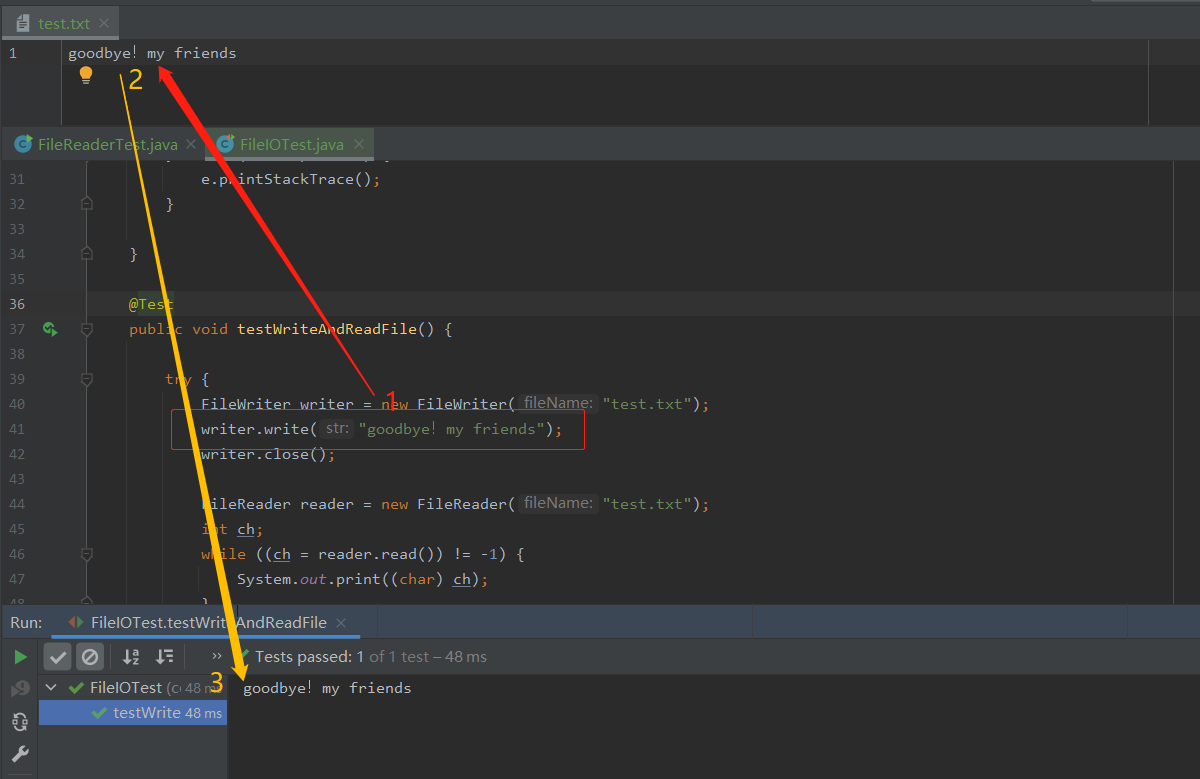
Task: Click the writer.close() statement
Action: [x=268, y=454]
